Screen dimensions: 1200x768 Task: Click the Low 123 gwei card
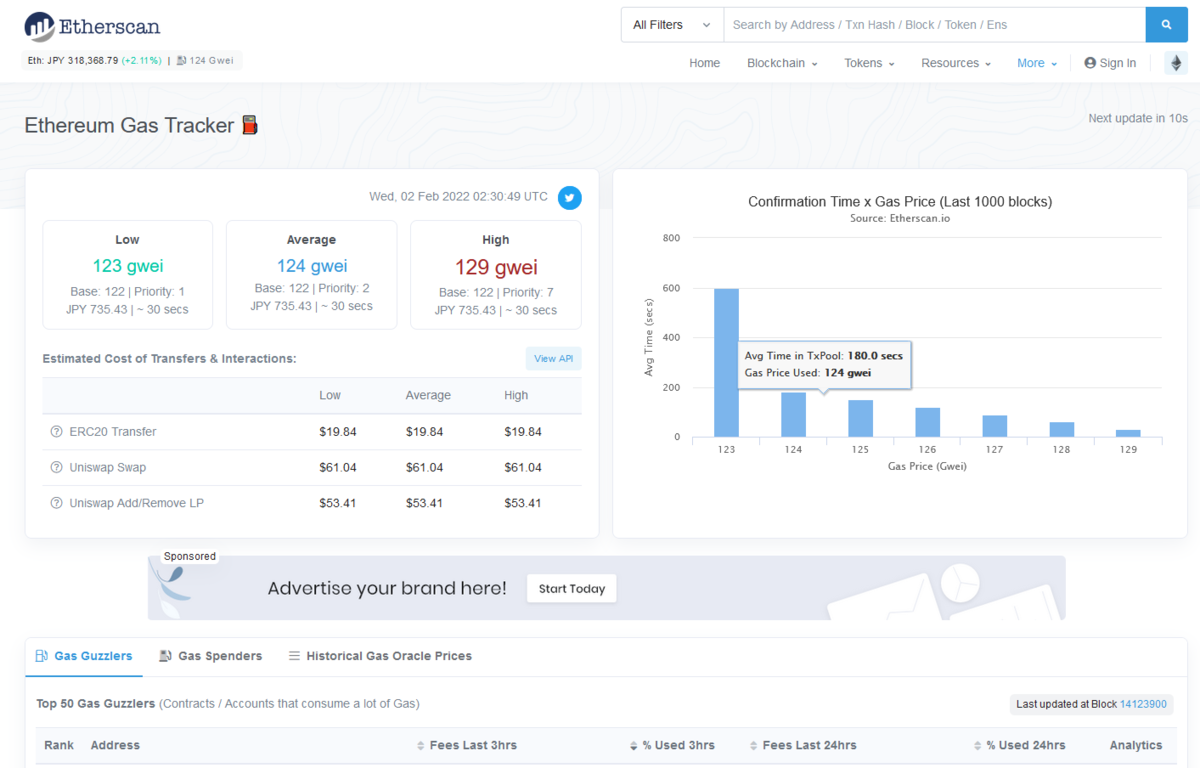[x=127, y=275]
